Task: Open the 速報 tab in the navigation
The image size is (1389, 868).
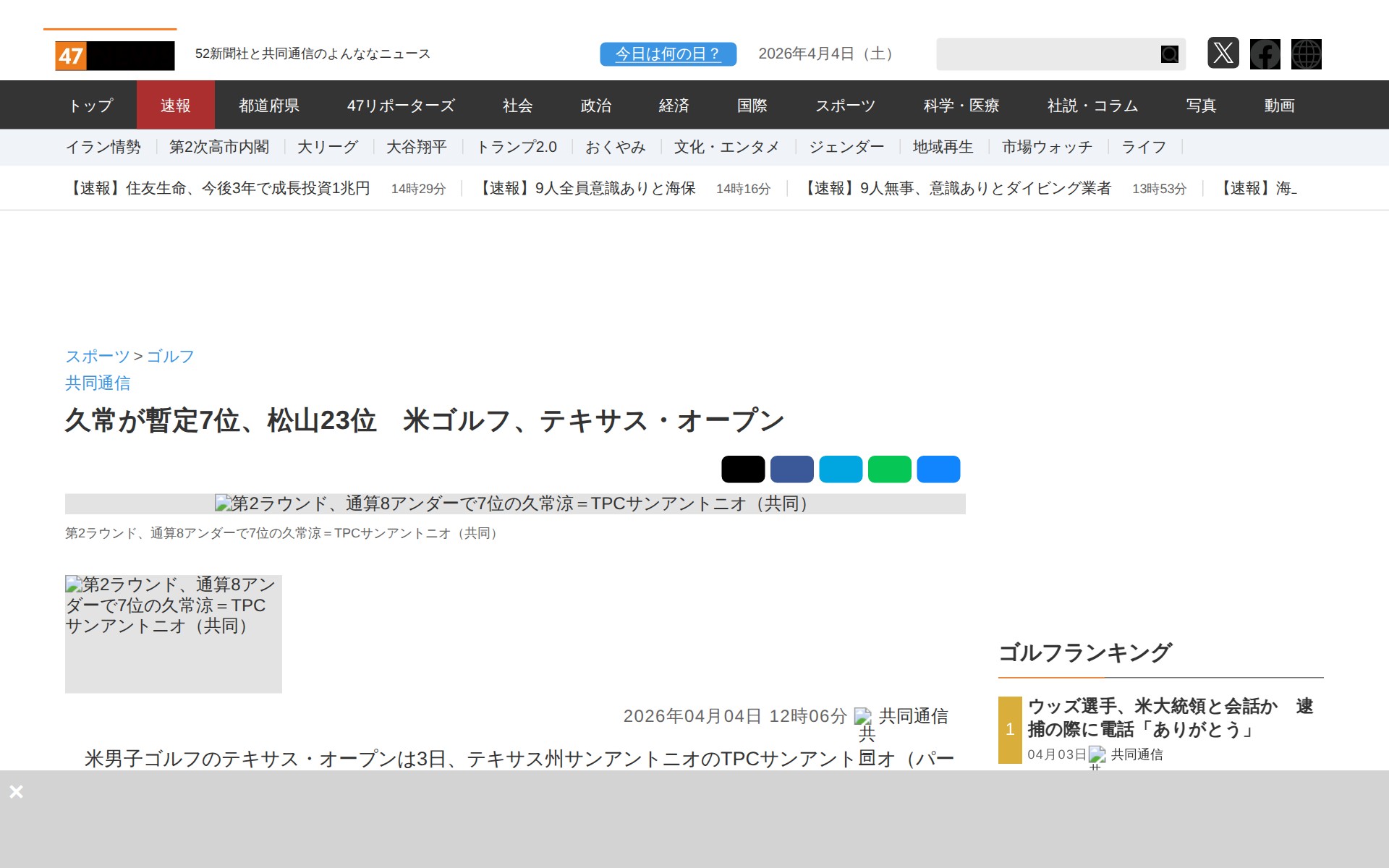Action: click(x=176, y=105)
